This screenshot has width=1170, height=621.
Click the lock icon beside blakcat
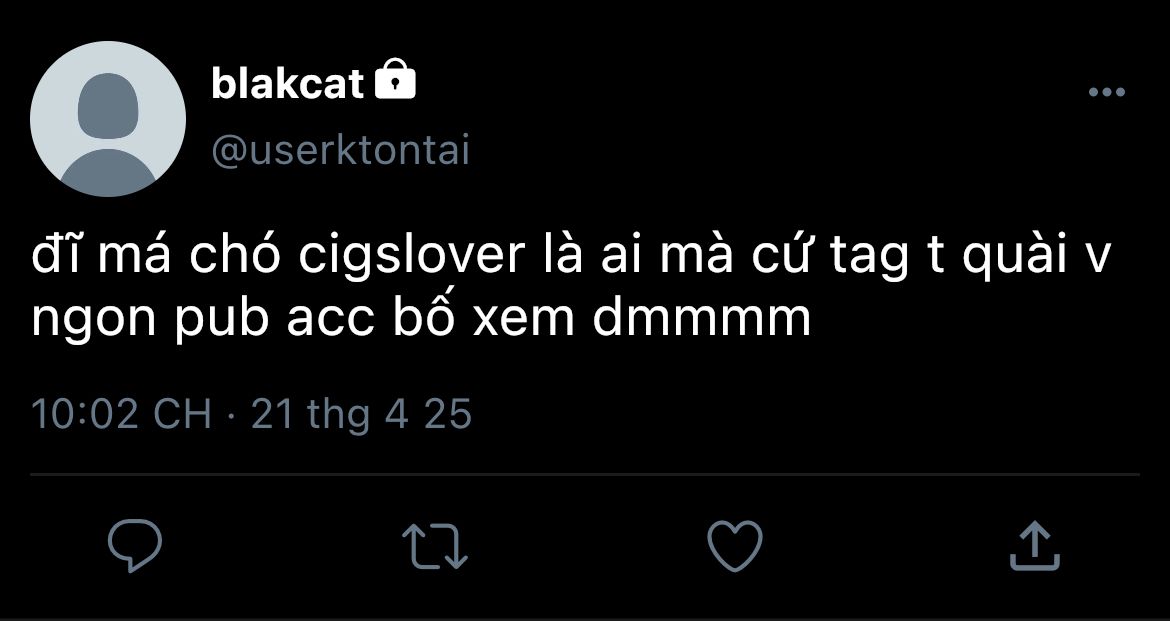[x=395, y=79]
